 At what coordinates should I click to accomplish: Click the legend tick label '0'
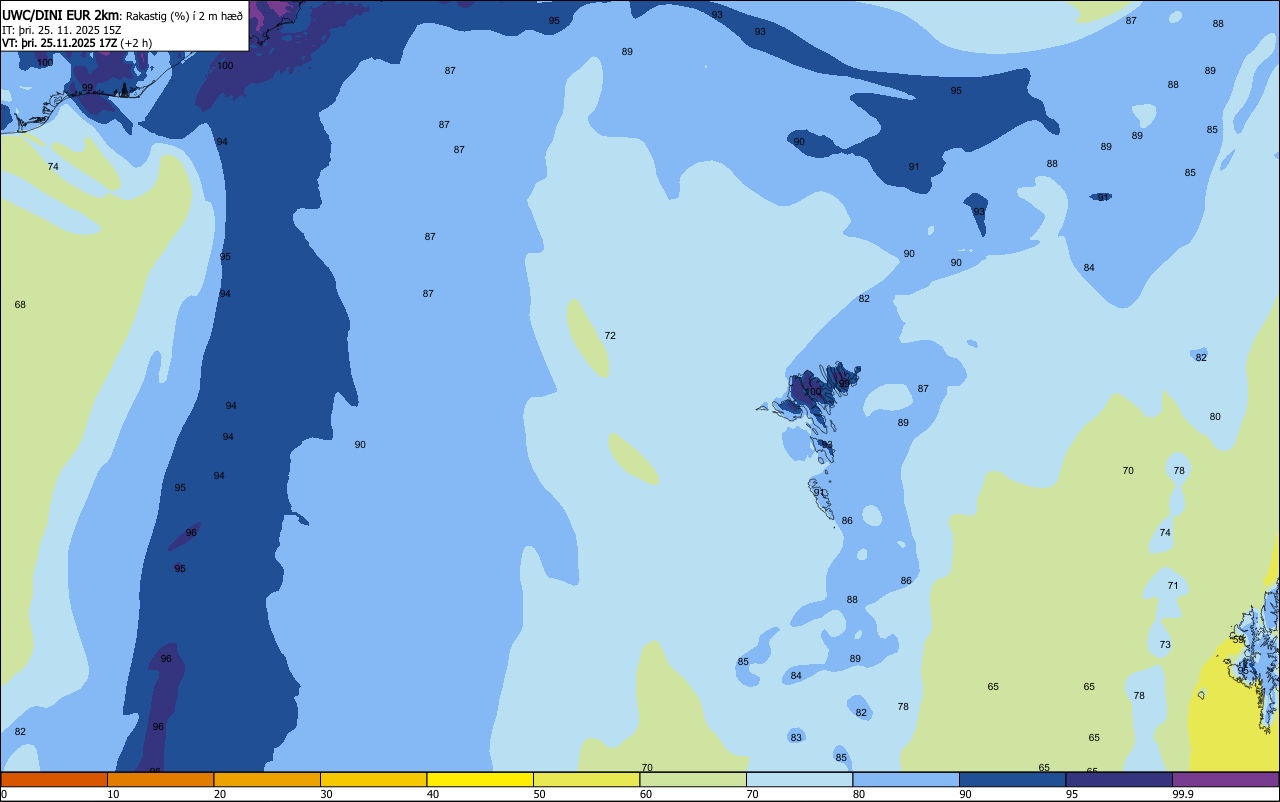click(x=4, y=794)
